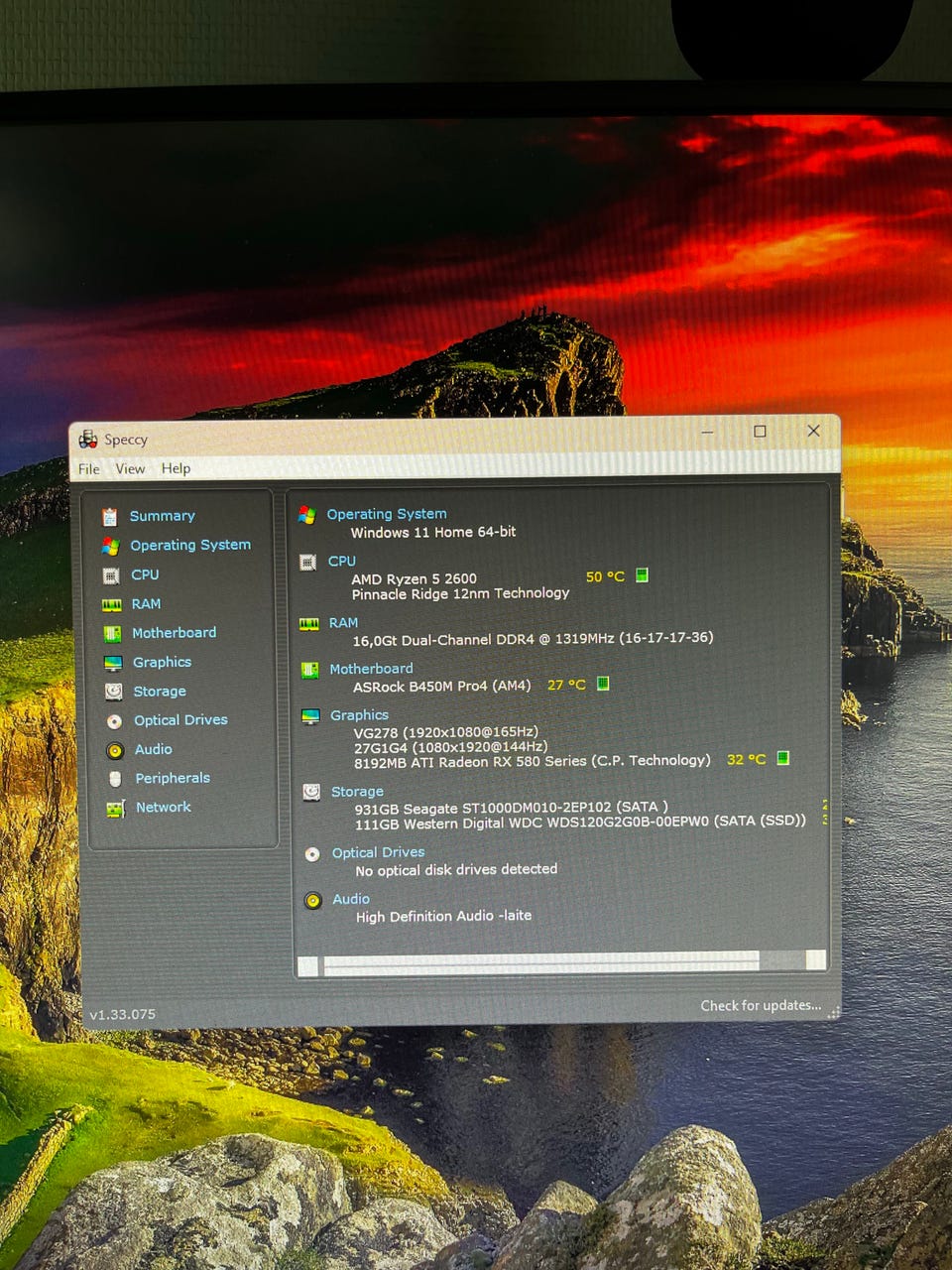The image size is (952, 1270).
Task: Open the Optical Drives section heading link
Action: [378, 852]
